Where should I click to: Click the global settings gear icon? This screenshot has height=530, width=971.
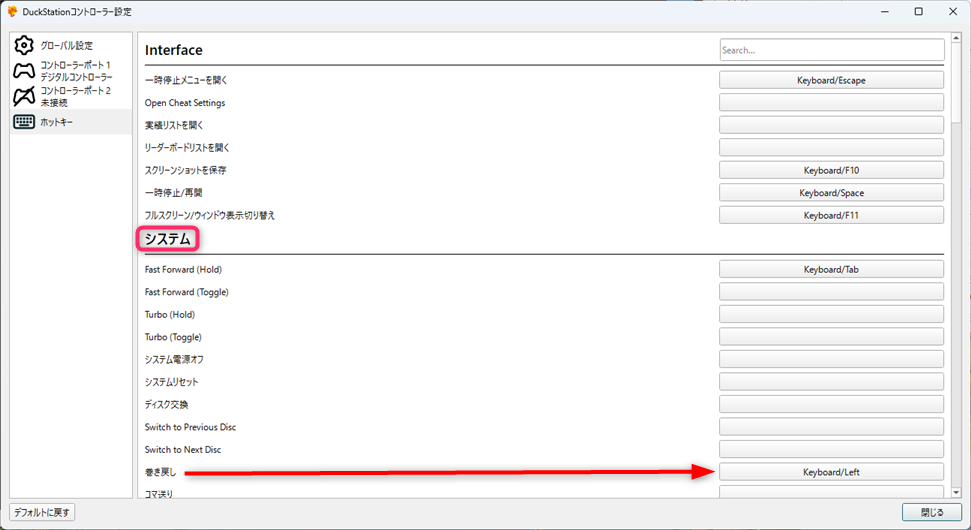coord(23,46)
